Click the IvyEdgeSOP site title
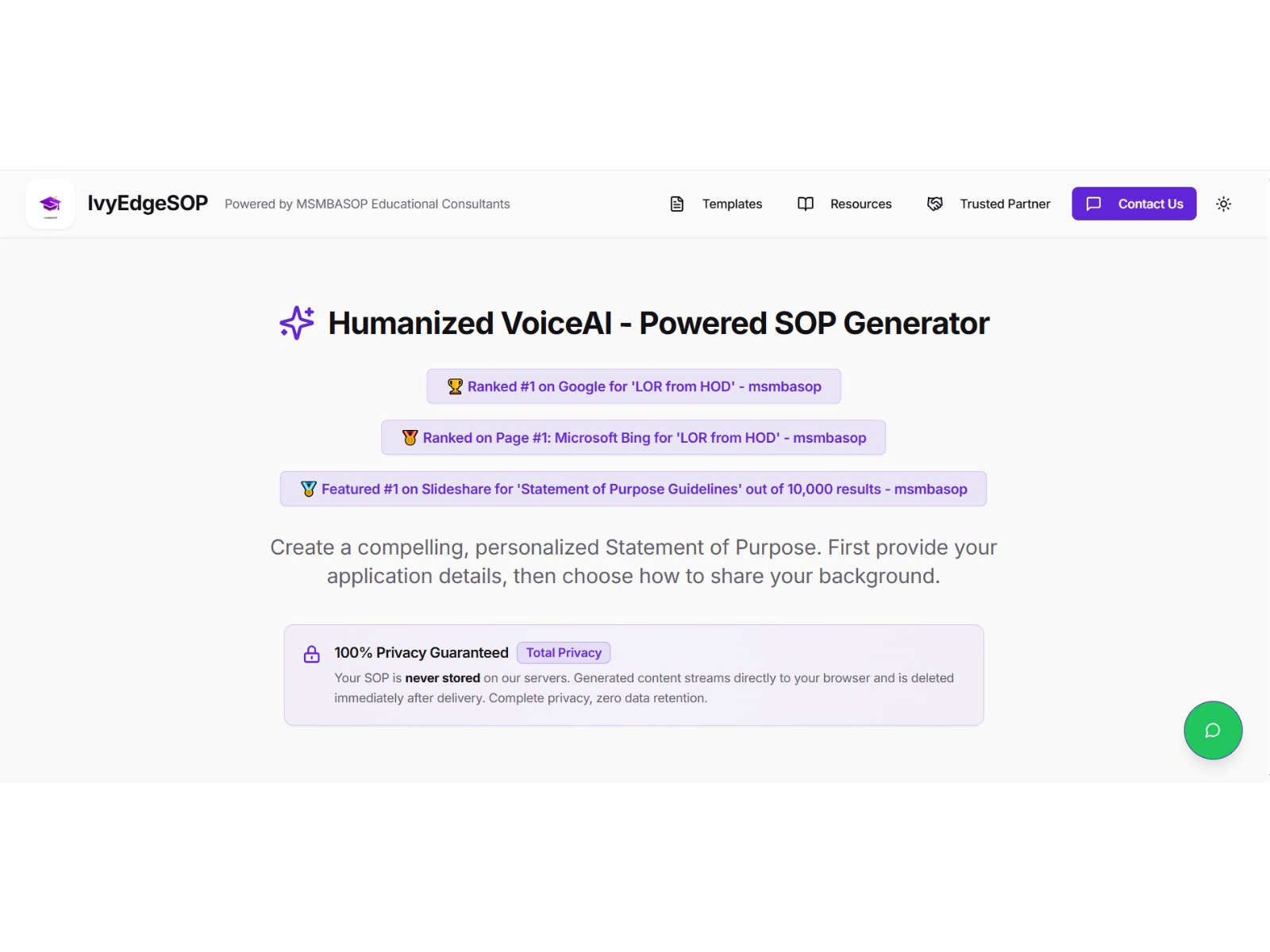Viewport: 1270px width, 952px height. (148, 203)
